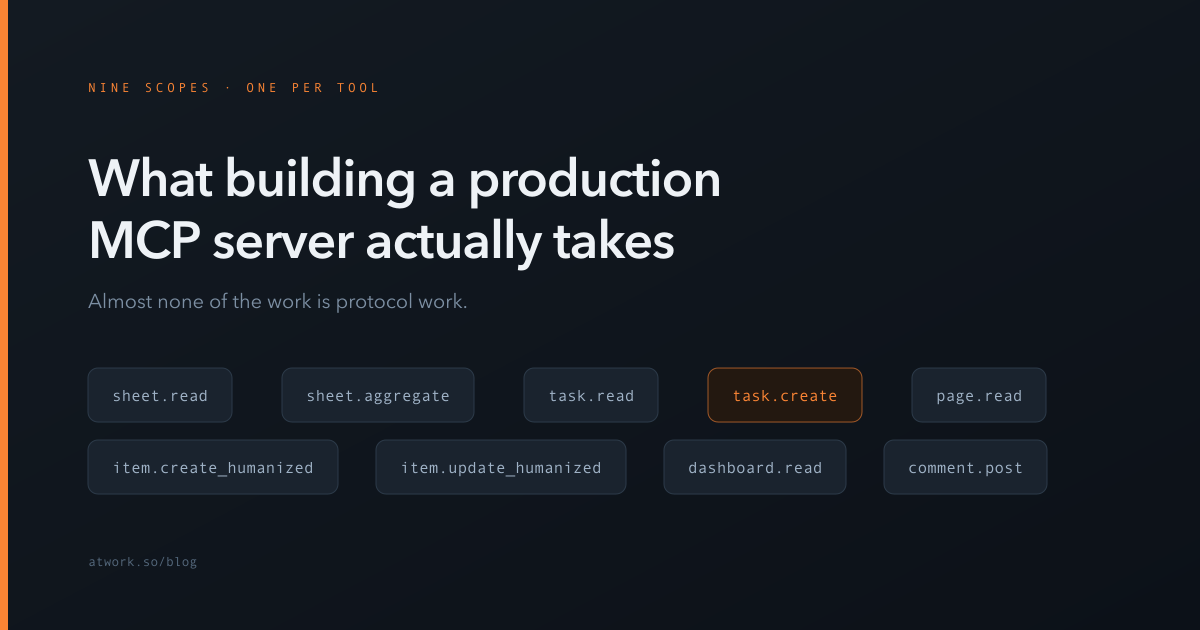Image resolution: width=1200 pixels, height=630 pixels.
Task: Click the subtitle about protocol work
Action: [278, 301]
